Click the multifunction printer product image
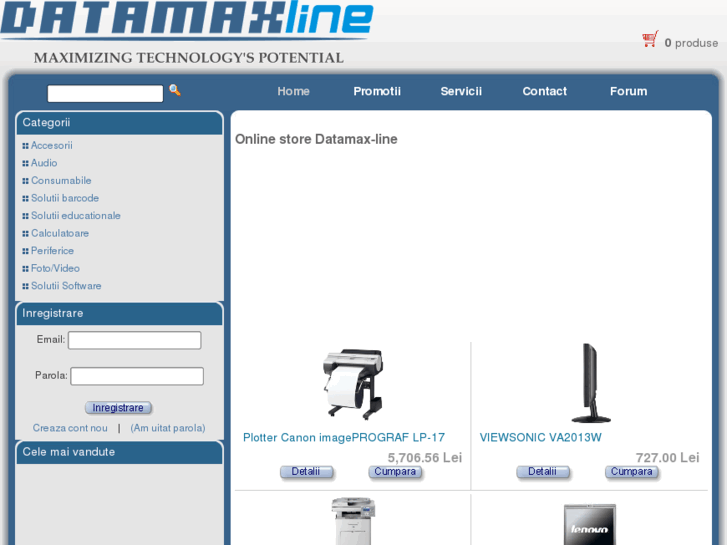Image resolution: width=727 pixels, height=545 pixels. [x=353, y=520]
